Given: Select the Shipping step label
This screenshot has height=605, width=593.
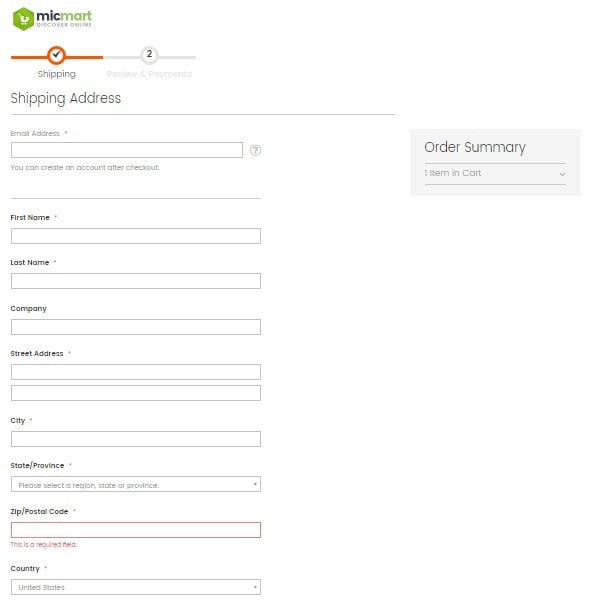Looking at the screenshot, I should point(56,74).
